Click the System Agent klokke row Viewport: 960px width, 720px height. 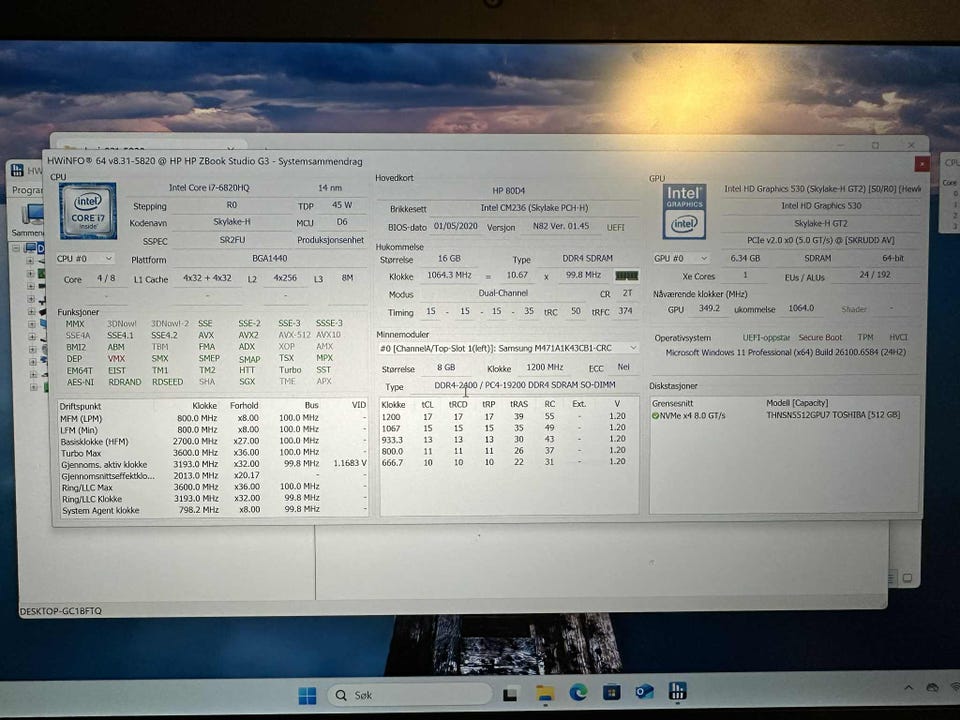click(x=212, y=509)
